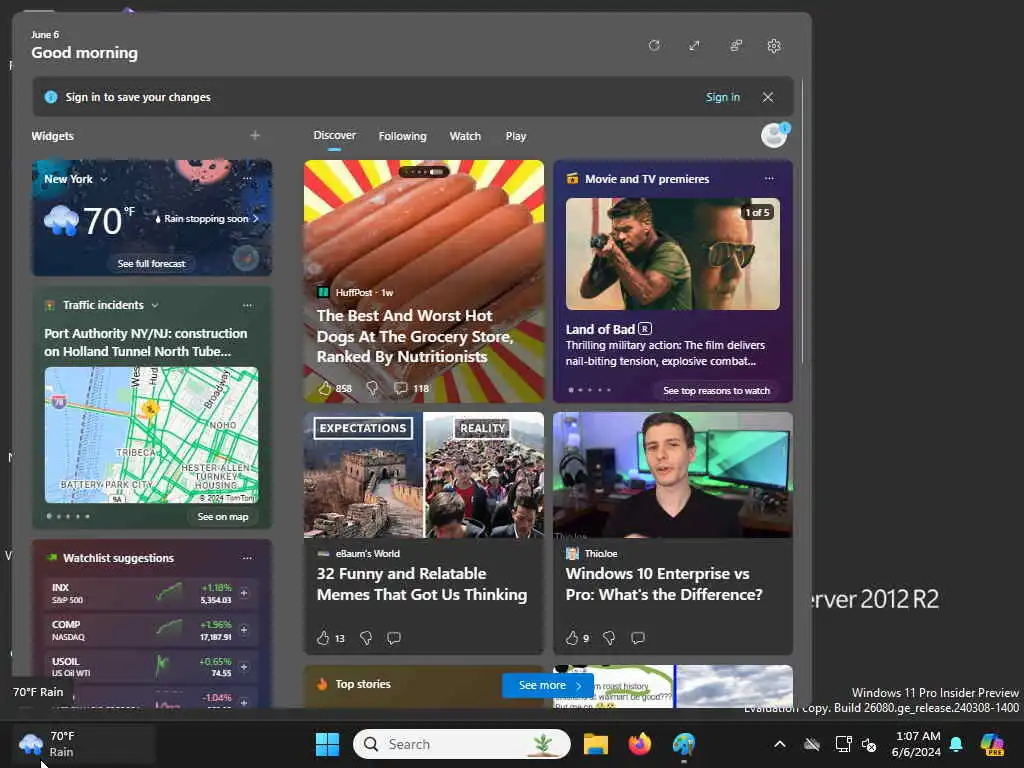Open Windows 10 Enterprise vs Pro article
This screenshot has height=768, width=1024.
click(x=664, y=584)
